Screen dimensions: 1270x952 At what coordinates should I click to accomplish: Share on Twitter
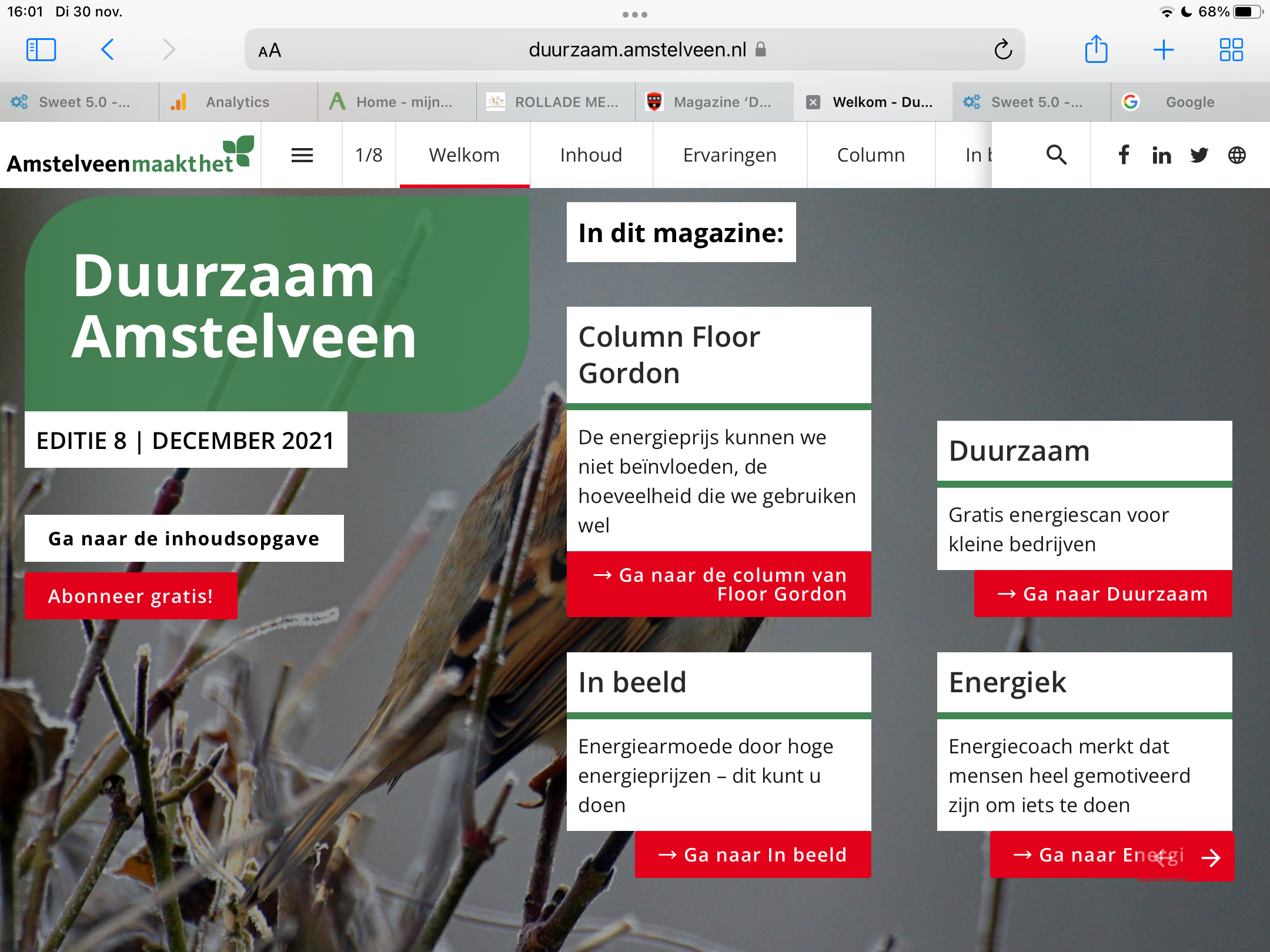1199,155
